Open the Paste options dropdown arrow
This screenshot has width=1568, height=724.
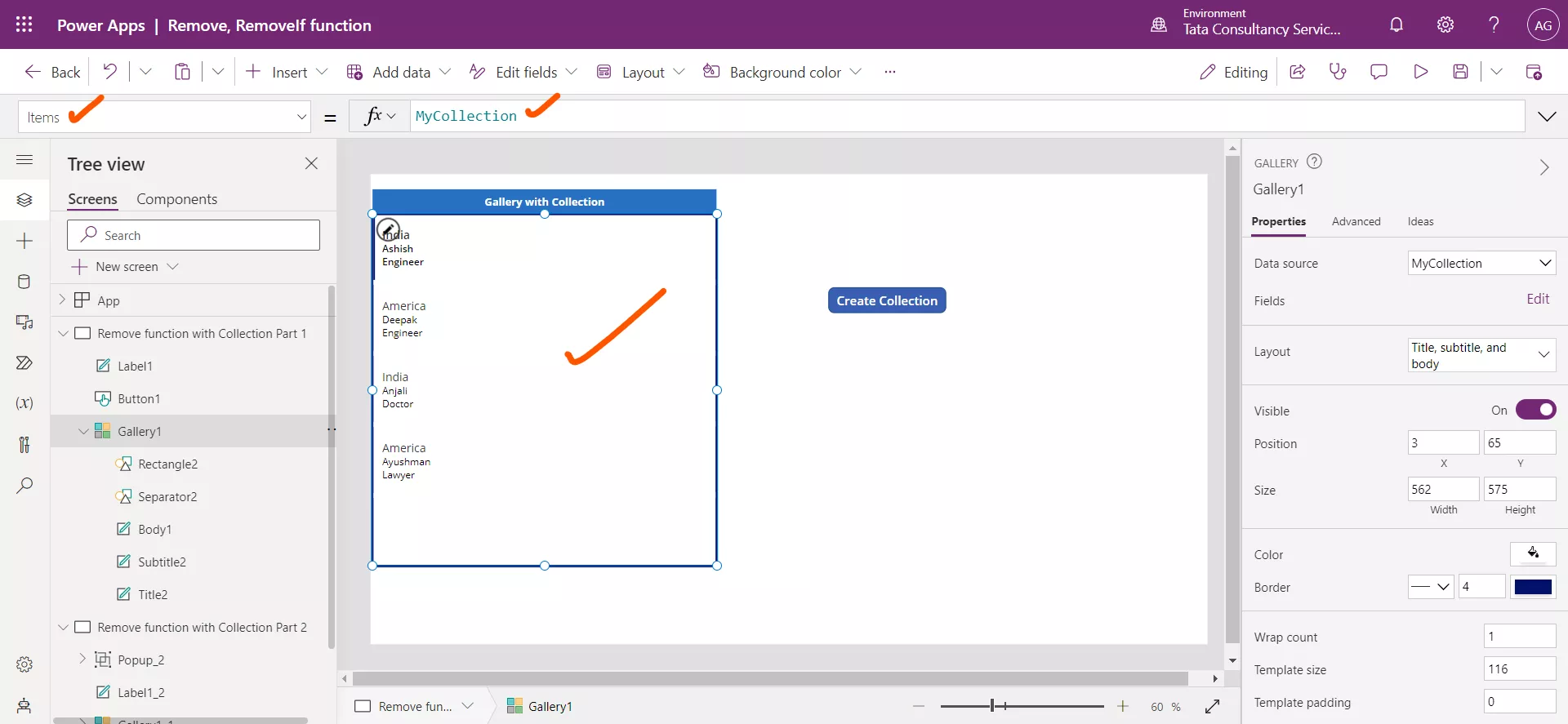[x=218, y=72]
